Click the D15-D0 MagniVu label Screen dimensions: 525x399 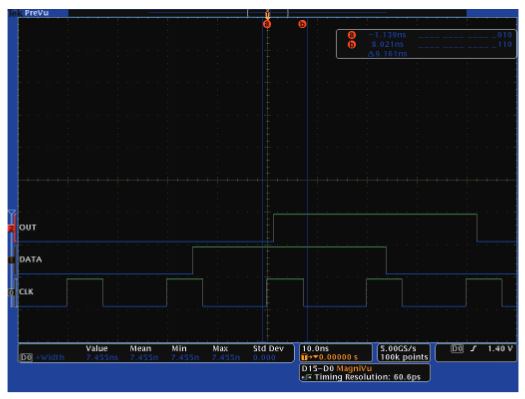coord(336,369)
